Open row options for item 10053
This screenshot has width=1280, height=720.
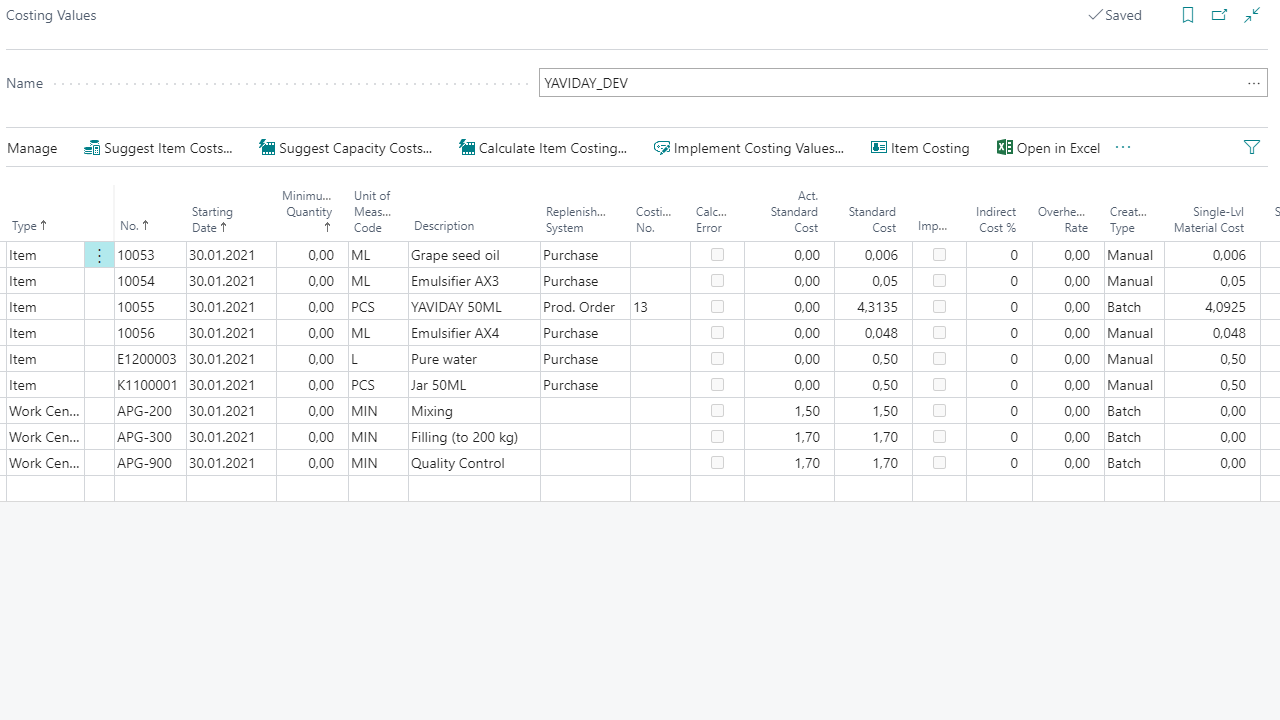(99, 255)
